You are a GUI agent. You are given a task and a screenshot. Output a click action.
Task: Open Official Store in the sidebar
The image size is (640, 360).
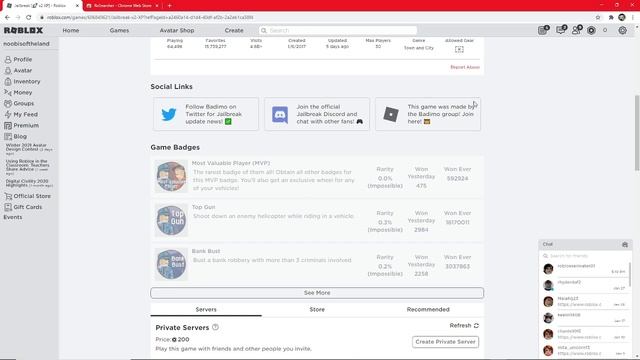point(27,196)
